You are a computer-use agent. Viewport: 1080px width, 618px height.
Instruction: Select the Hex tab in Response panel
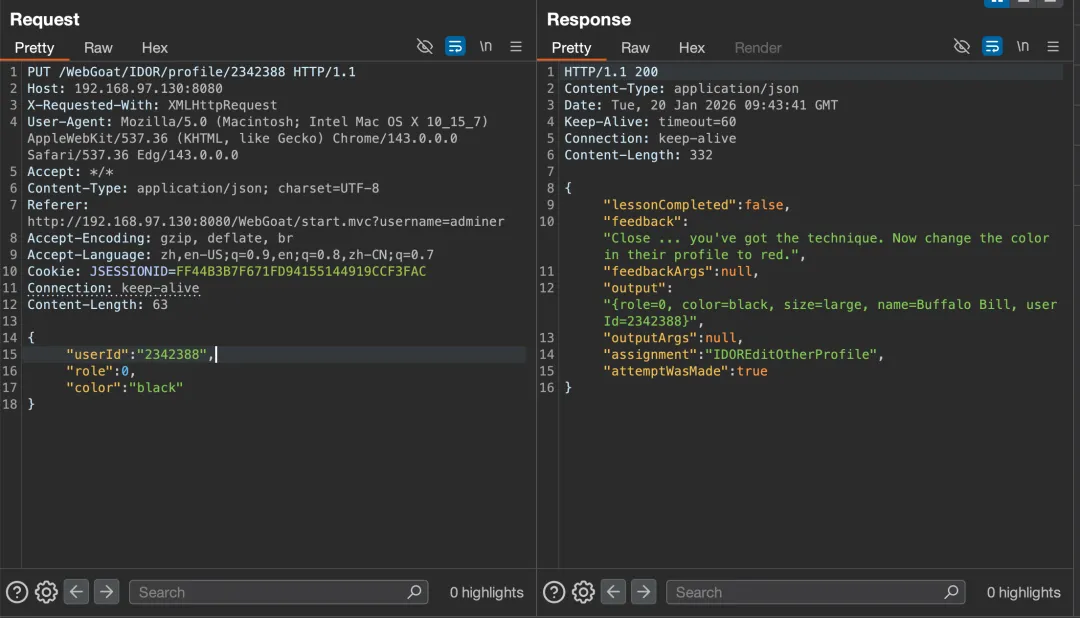tap(692, 48)
